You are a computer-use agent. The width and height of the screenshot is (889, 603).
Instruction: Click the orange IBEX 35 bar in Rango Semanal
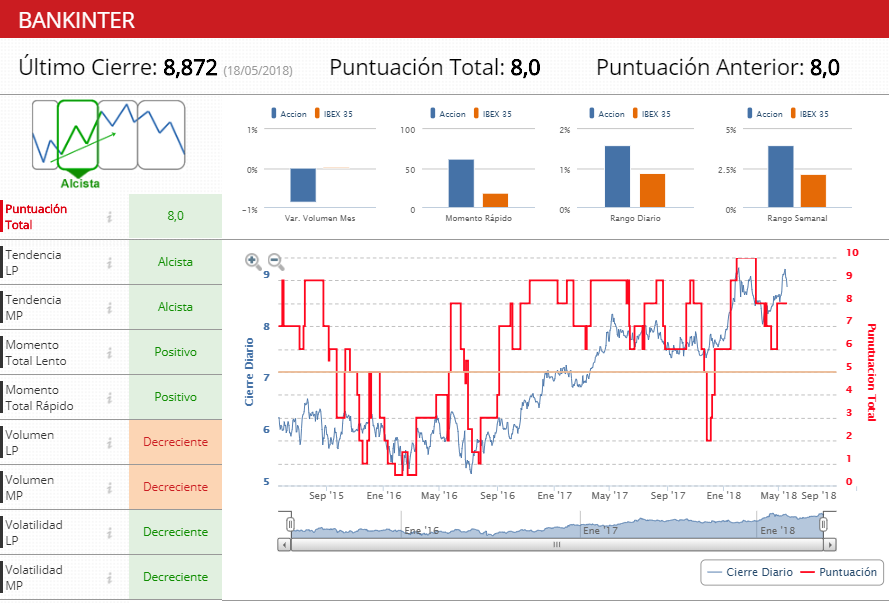point(814,191)
